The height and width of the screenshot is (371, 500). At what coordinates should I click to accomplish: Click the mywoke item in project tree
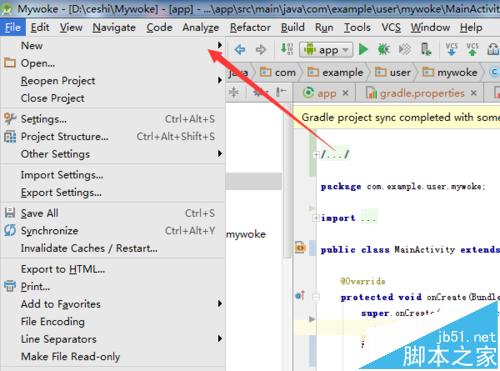click(246, 234)
